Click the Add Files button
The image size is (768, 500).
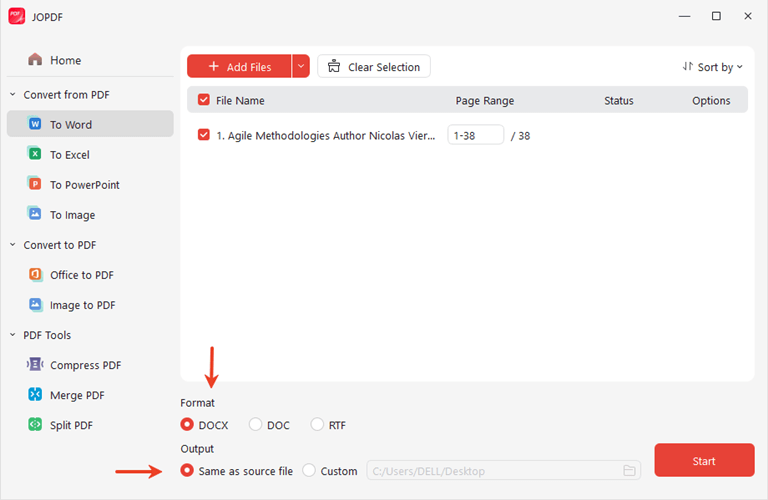[239, 66]
